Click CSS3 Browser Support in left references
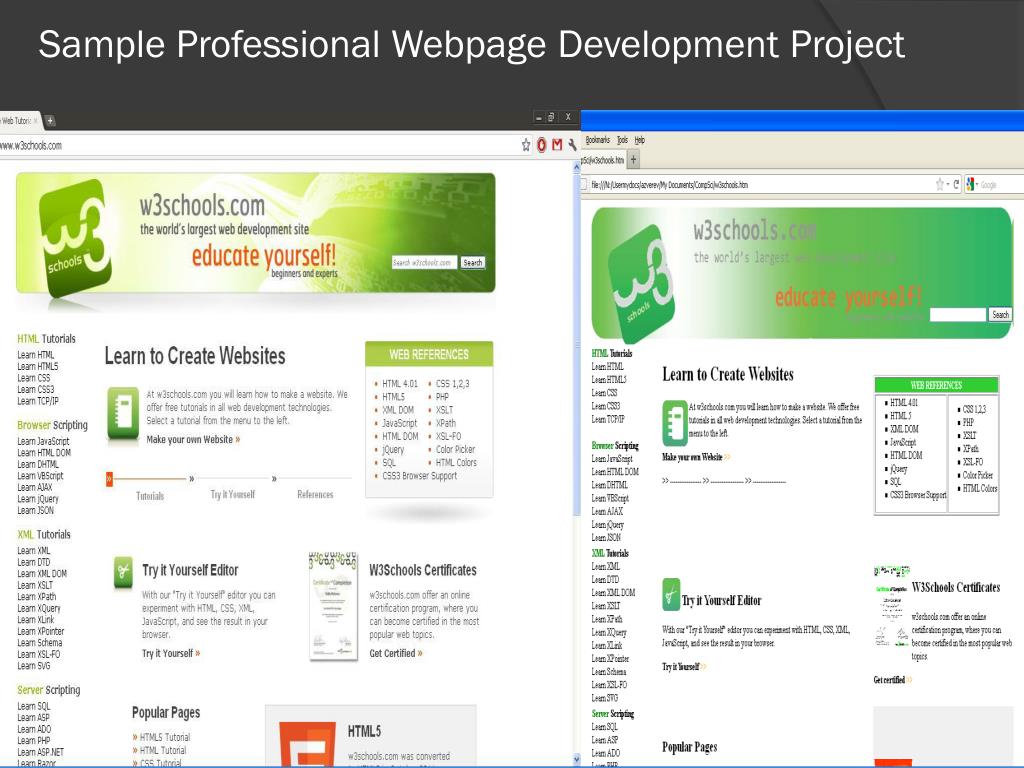The width and height of the screenshot is (1024, 768). [x=419, y=475]
